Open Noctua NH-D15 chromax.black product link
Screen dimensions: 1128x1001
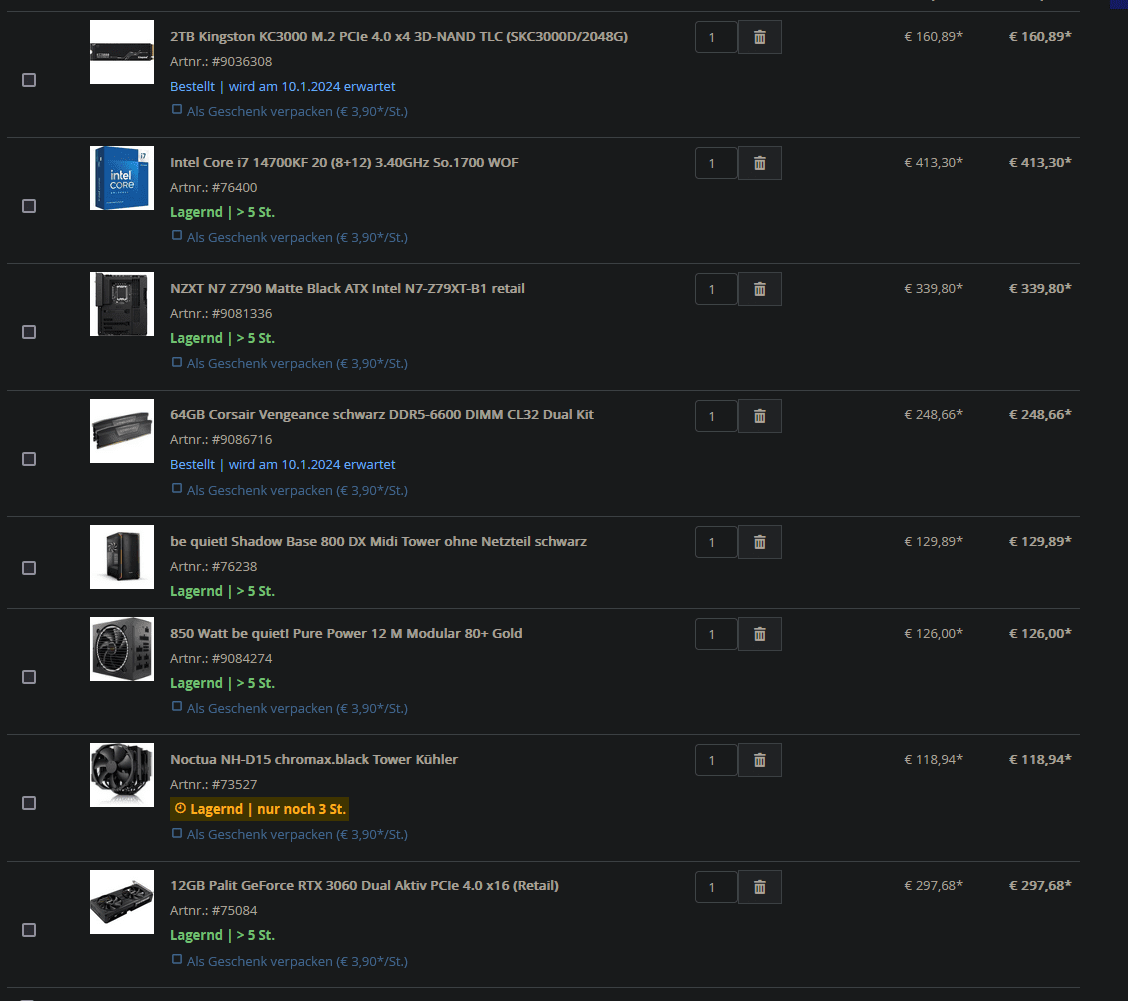(314, 759)
